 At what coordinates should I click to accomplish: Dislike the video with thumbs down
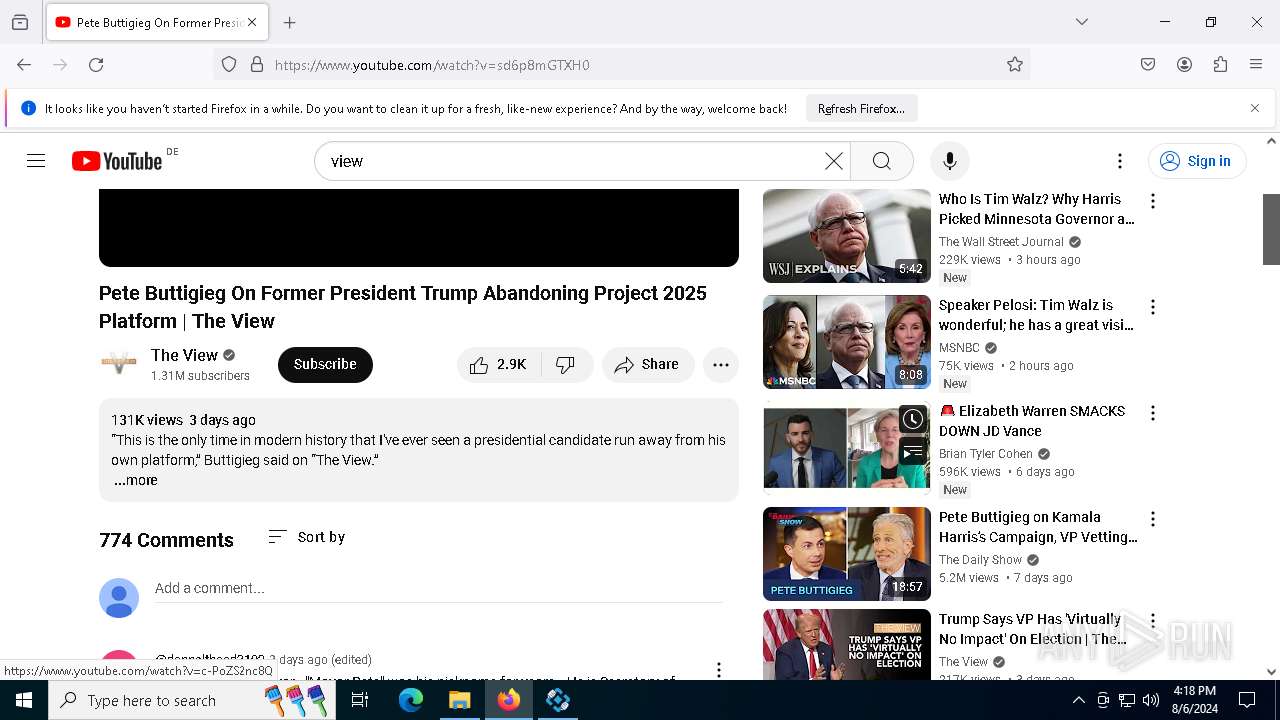(567, 365)
